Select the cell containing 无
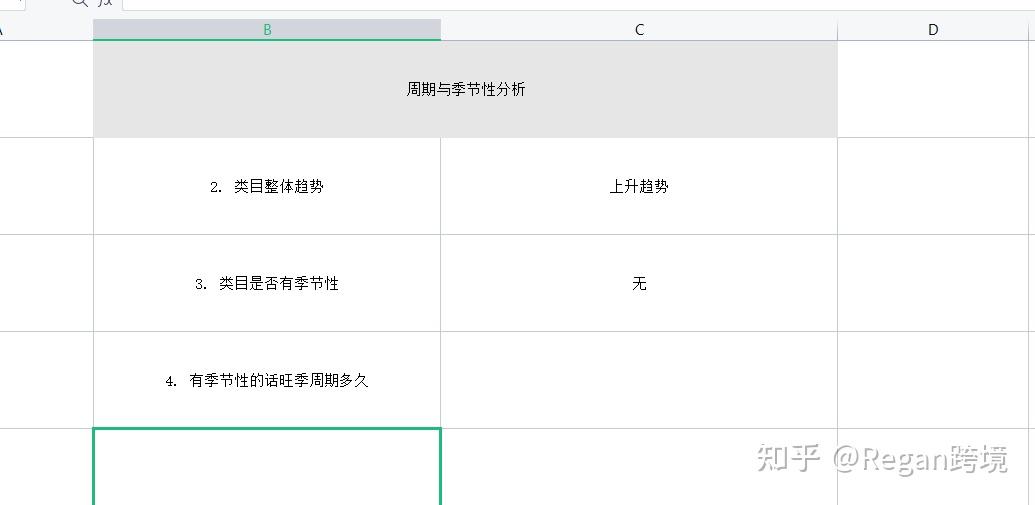The image size is (1035, 505). pos(639,284)
